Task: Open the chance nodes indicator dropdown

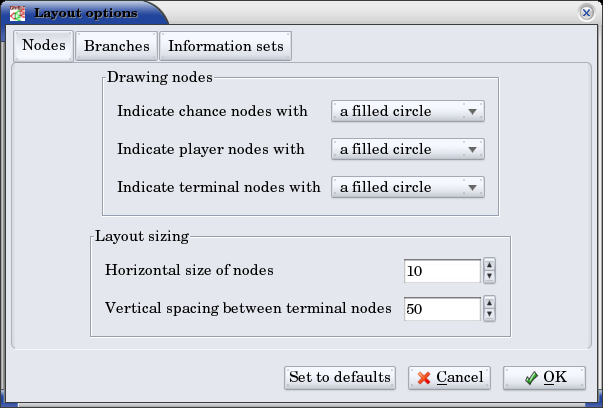Action: pyautogui.click(x=407, y=111)
